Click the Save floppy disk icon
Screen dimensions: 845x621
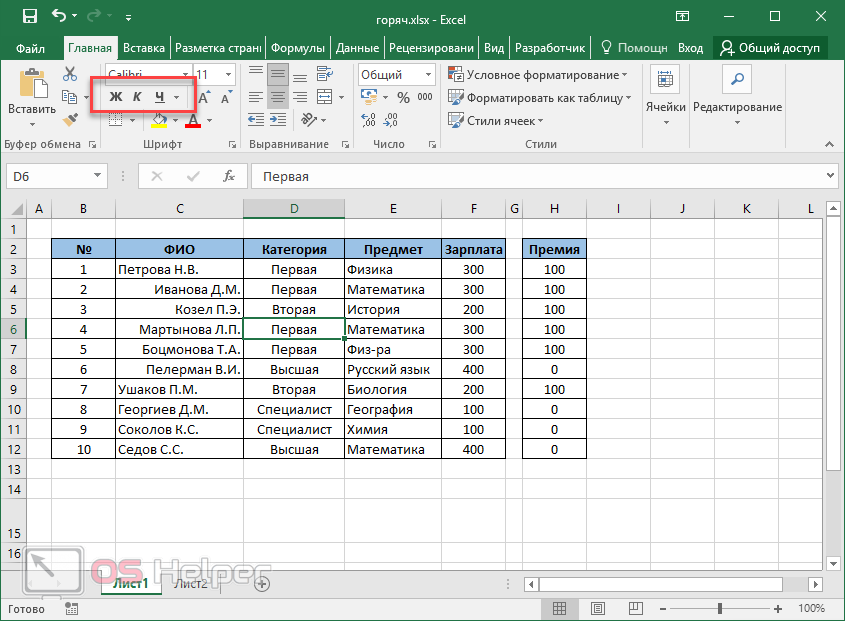pos(29,16)
